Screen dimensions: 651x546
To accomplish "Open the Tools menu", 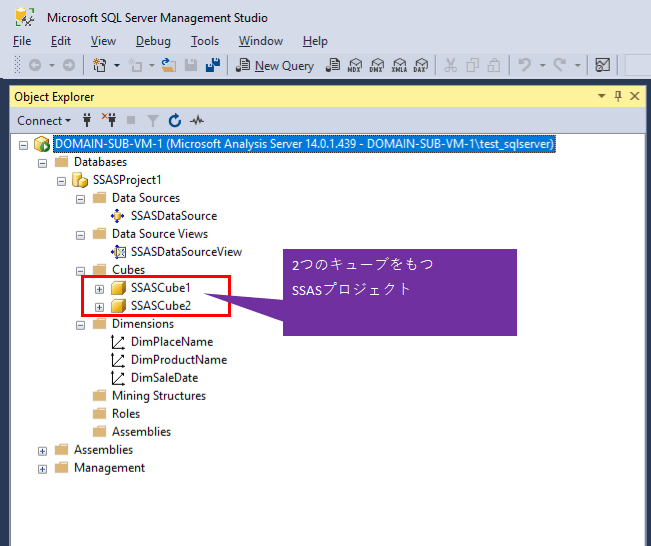I will click(205, 41).
